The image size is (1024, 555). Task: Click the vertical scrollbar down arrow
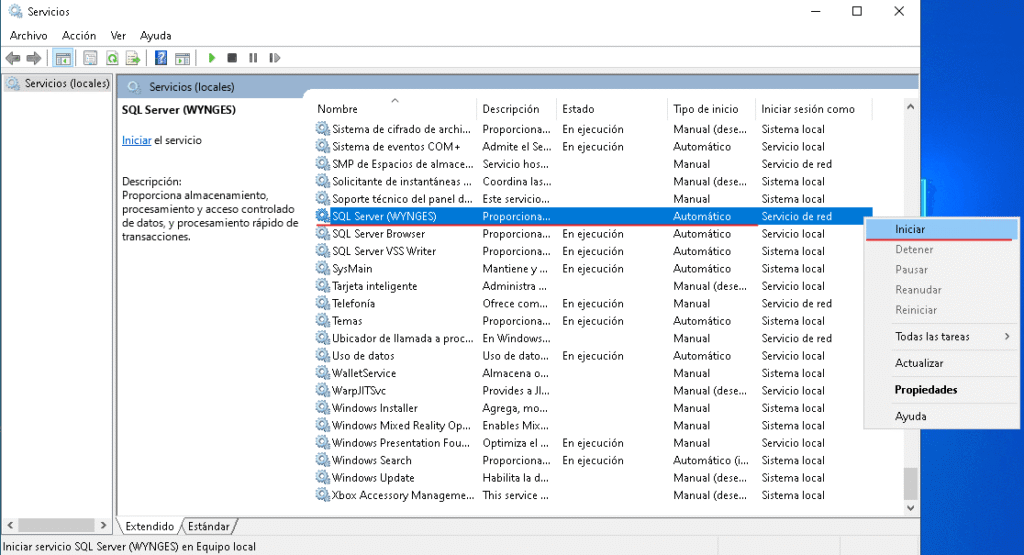910,508
